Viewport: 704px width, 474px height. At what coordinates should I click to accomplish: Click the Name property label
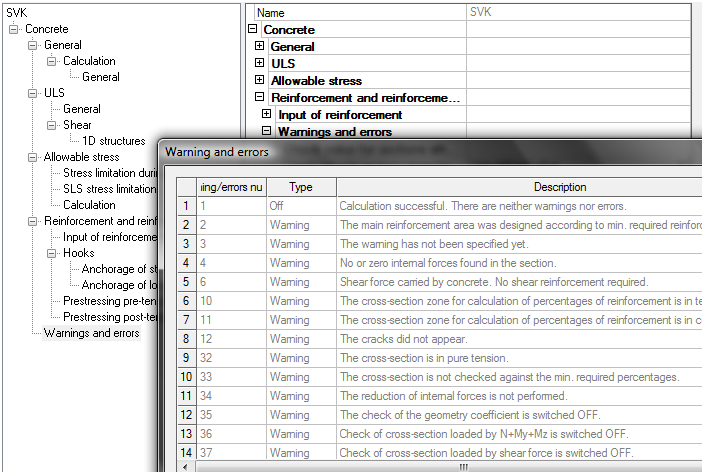pyautogui.click(x=270, y=13)
